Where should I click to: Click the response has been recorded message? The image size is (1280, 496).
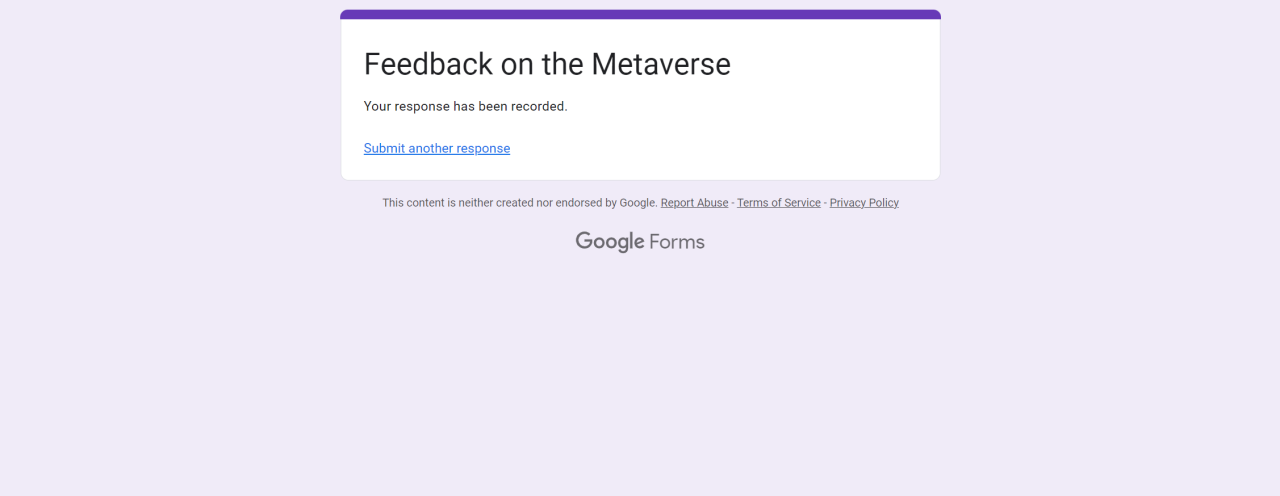(x=465, y=106)
